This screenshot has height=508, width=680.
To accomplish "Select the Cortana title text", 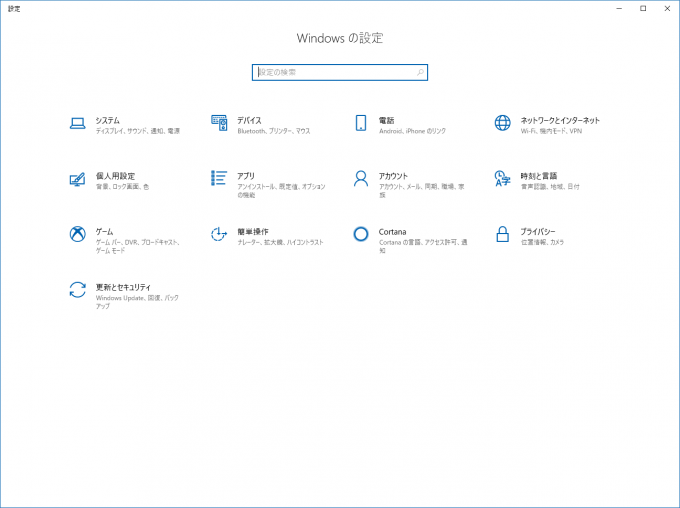I will pos(392,232).
